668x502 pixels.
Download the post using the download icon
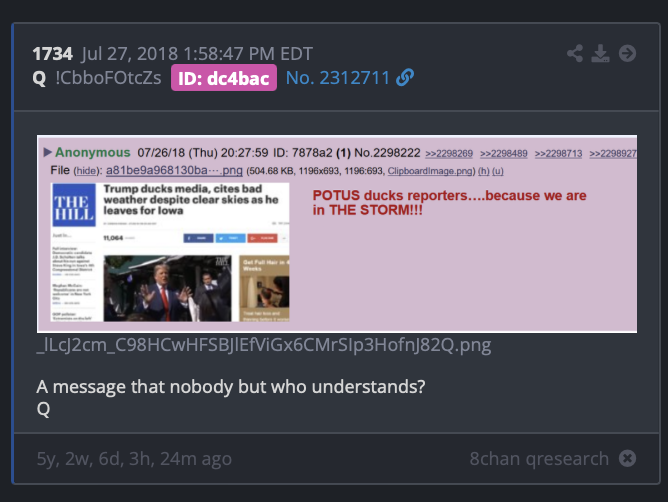pyautogui.click(x=600, y=53)
